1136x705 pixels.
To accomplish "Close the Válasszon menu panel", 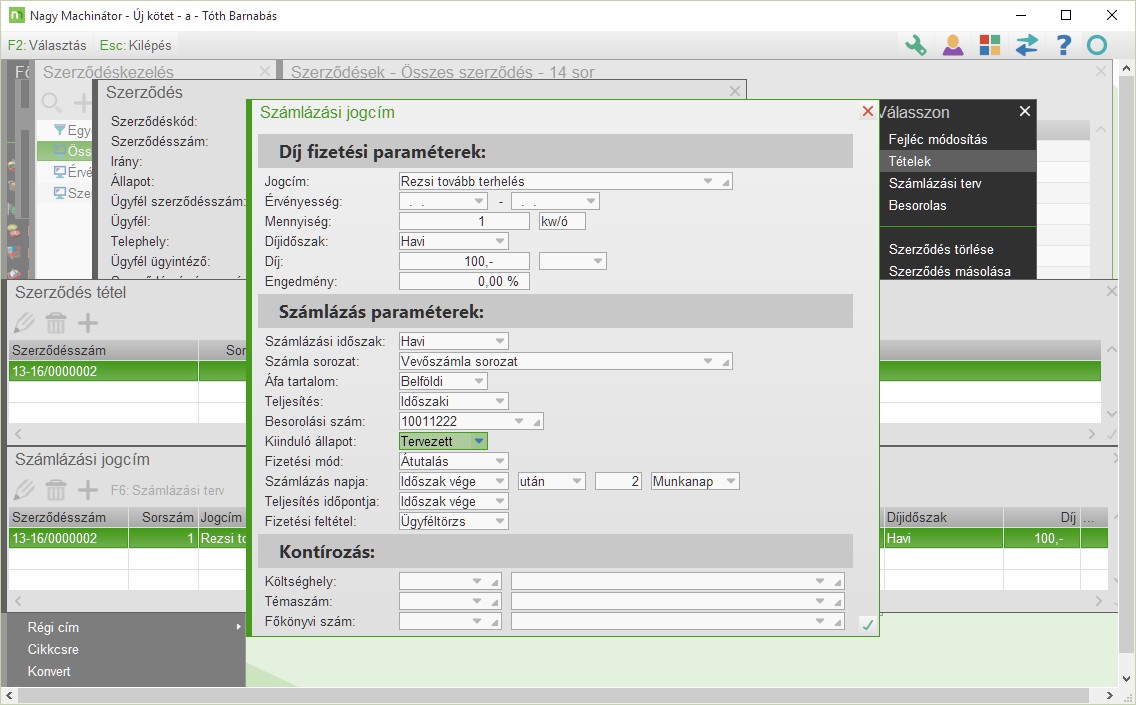I will [1024, 111].
